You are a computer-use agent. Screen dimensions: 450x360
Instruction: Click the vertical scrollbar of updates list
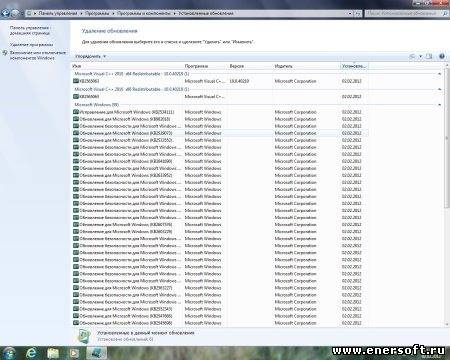447,198
